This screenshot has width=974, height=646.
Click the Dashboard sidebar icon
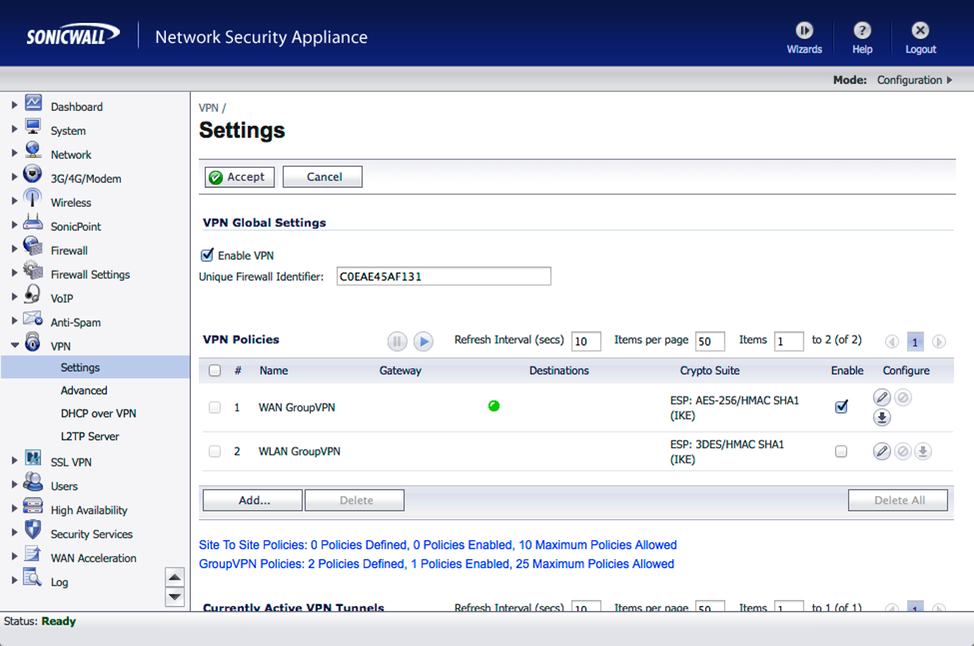click(34, 102)
